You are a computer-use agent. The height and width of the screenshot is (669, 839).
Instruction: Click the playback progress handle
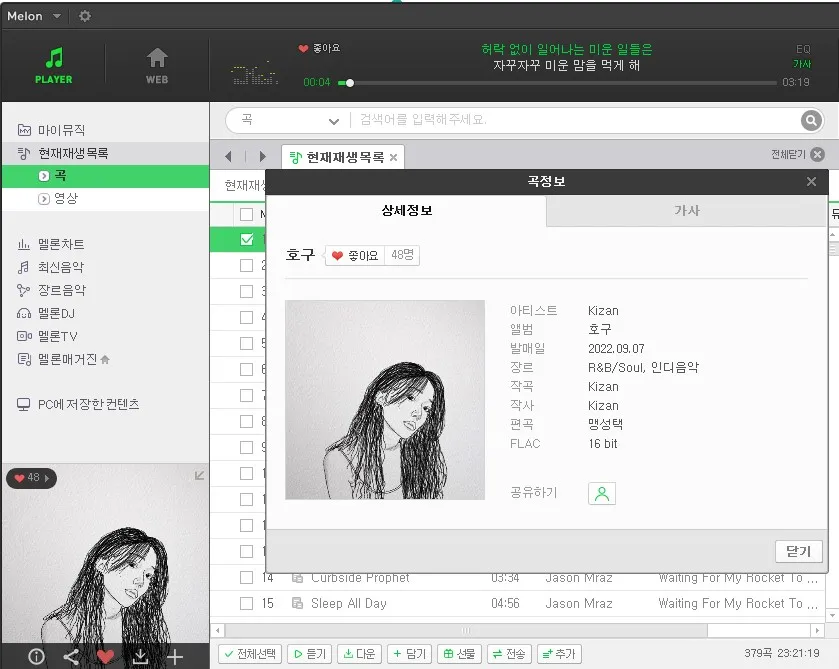tap(349, 83)
